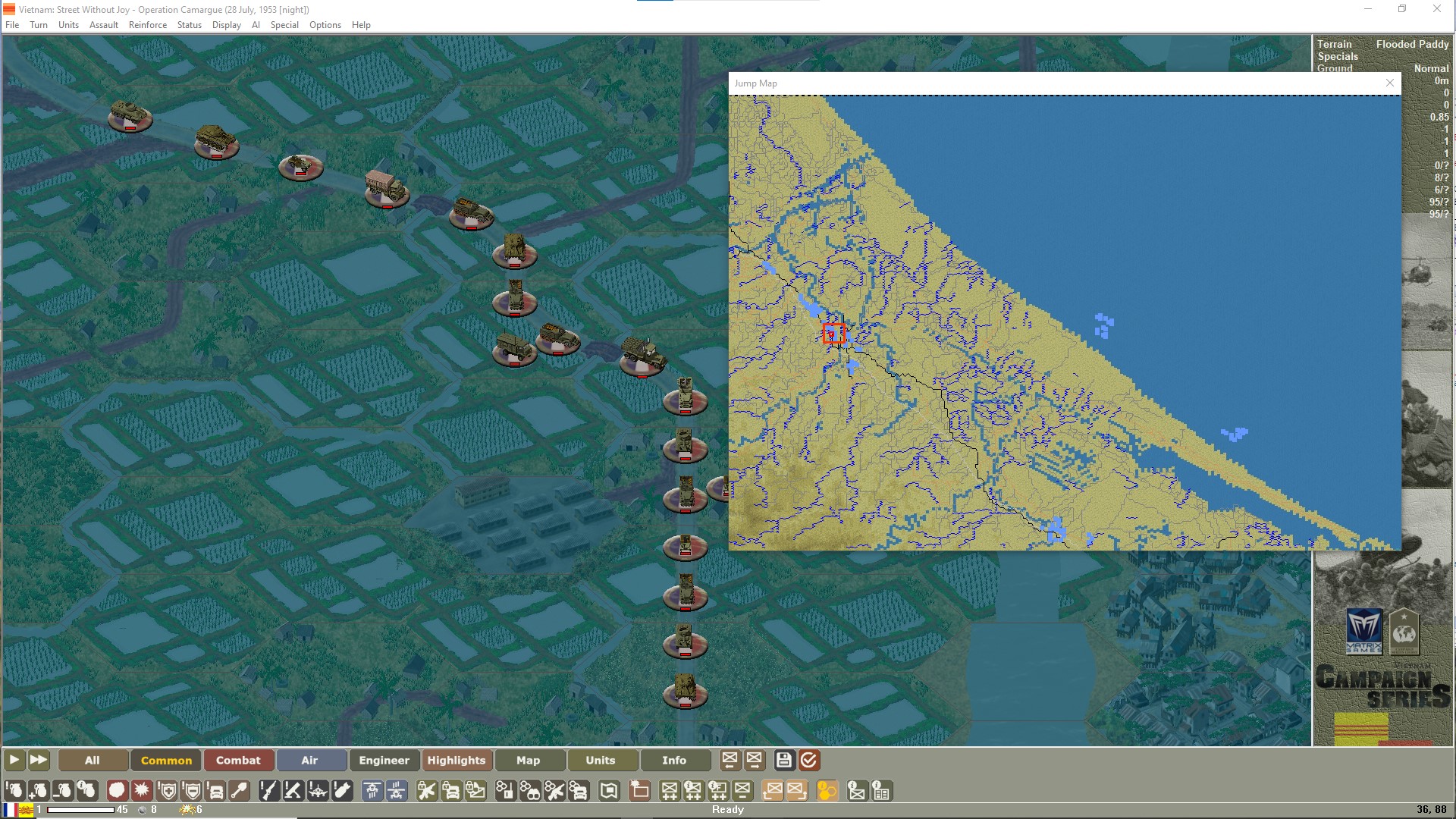
Task: Click the helicopter ascending arrows icon
Action: click(397, 791)
